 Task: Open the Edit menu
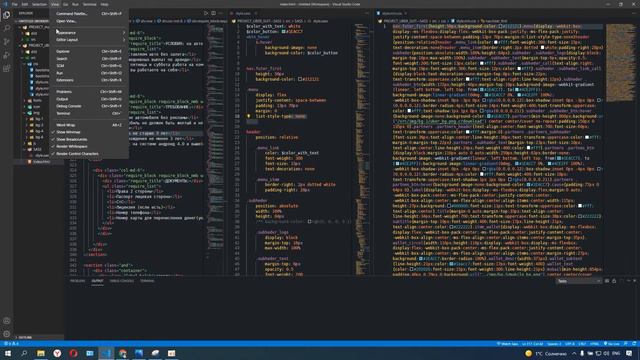click(25, 4)
